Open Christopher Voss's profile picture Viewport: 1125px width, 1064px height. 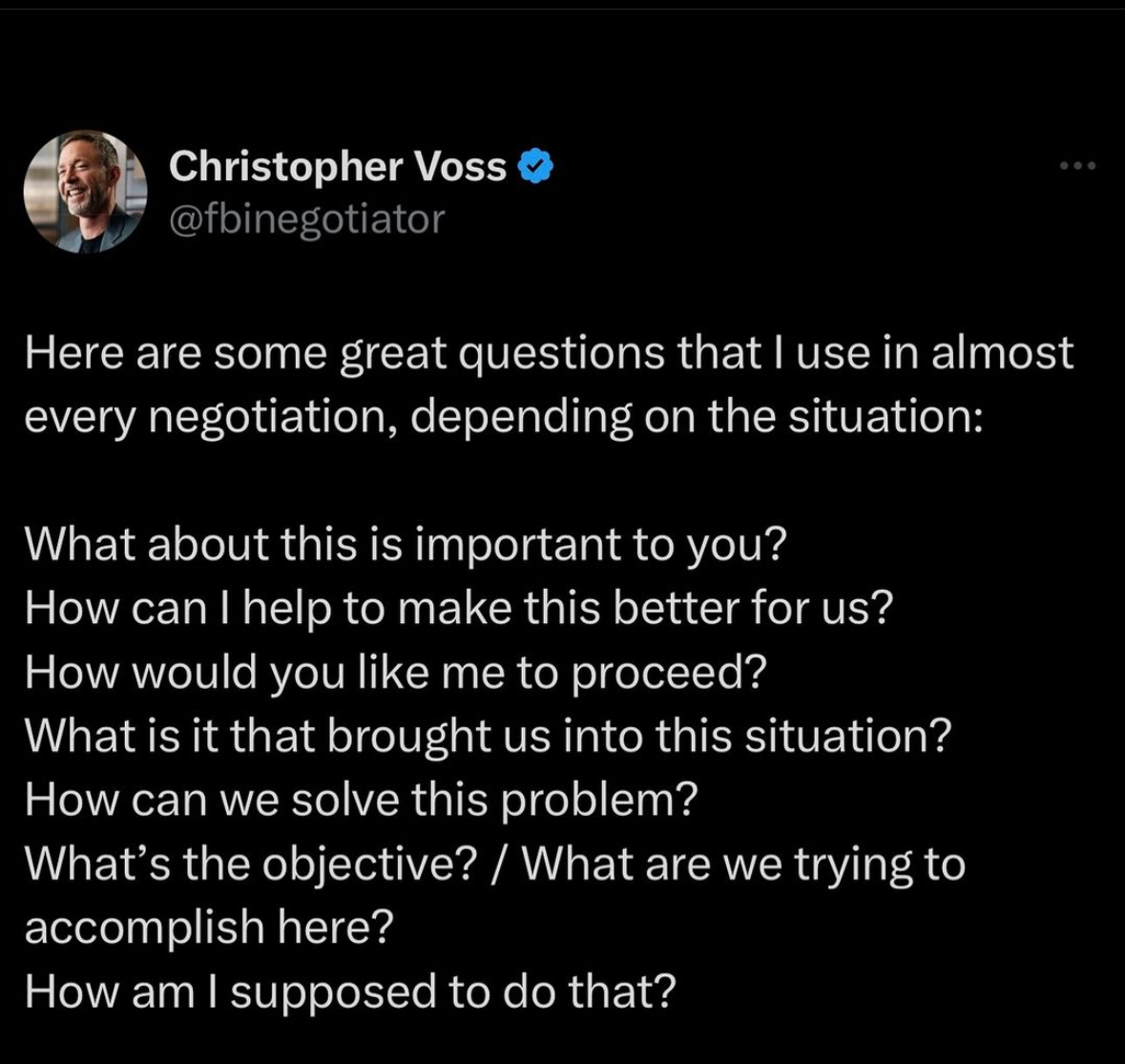pyautogui.click(x=85, y=192)
